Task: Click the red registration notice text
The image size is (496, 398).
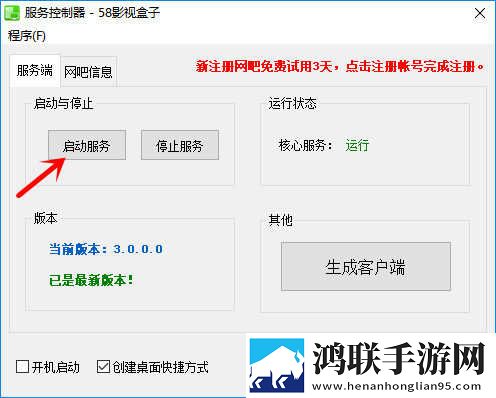Action: (x=340, y=66)
